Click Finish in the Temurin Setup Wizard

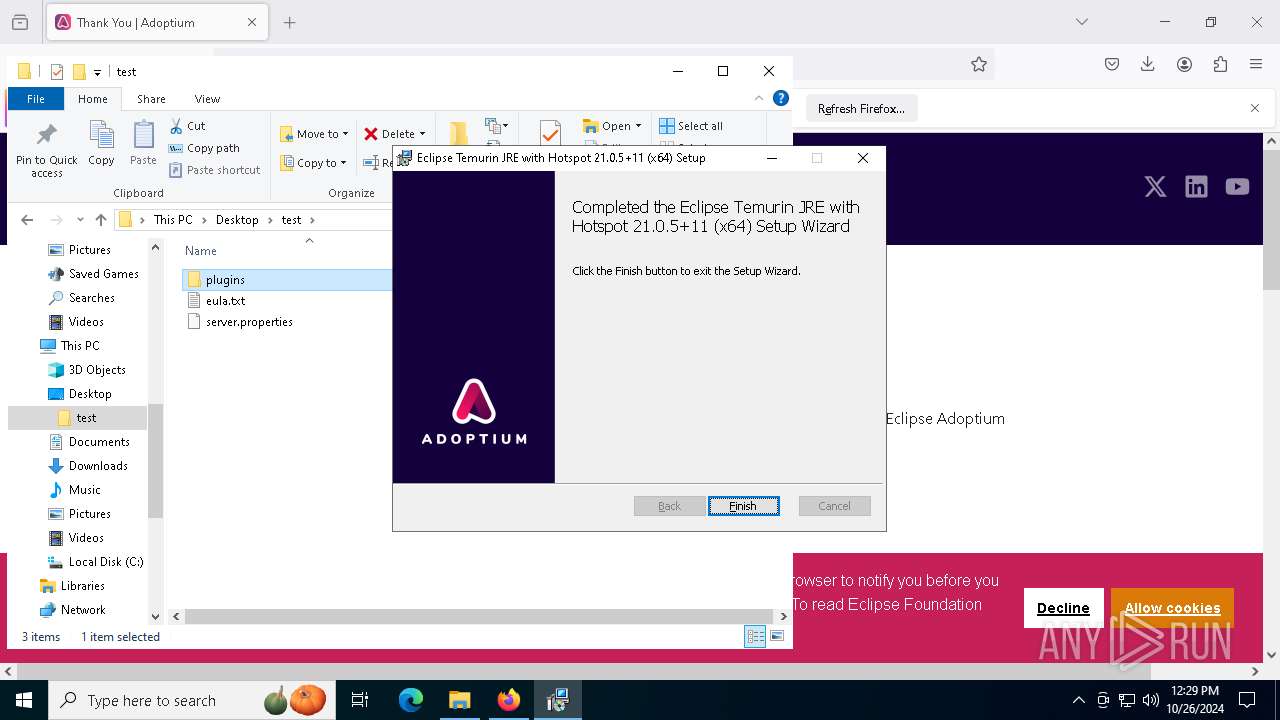pyautogui.click(x=743, y=506)
